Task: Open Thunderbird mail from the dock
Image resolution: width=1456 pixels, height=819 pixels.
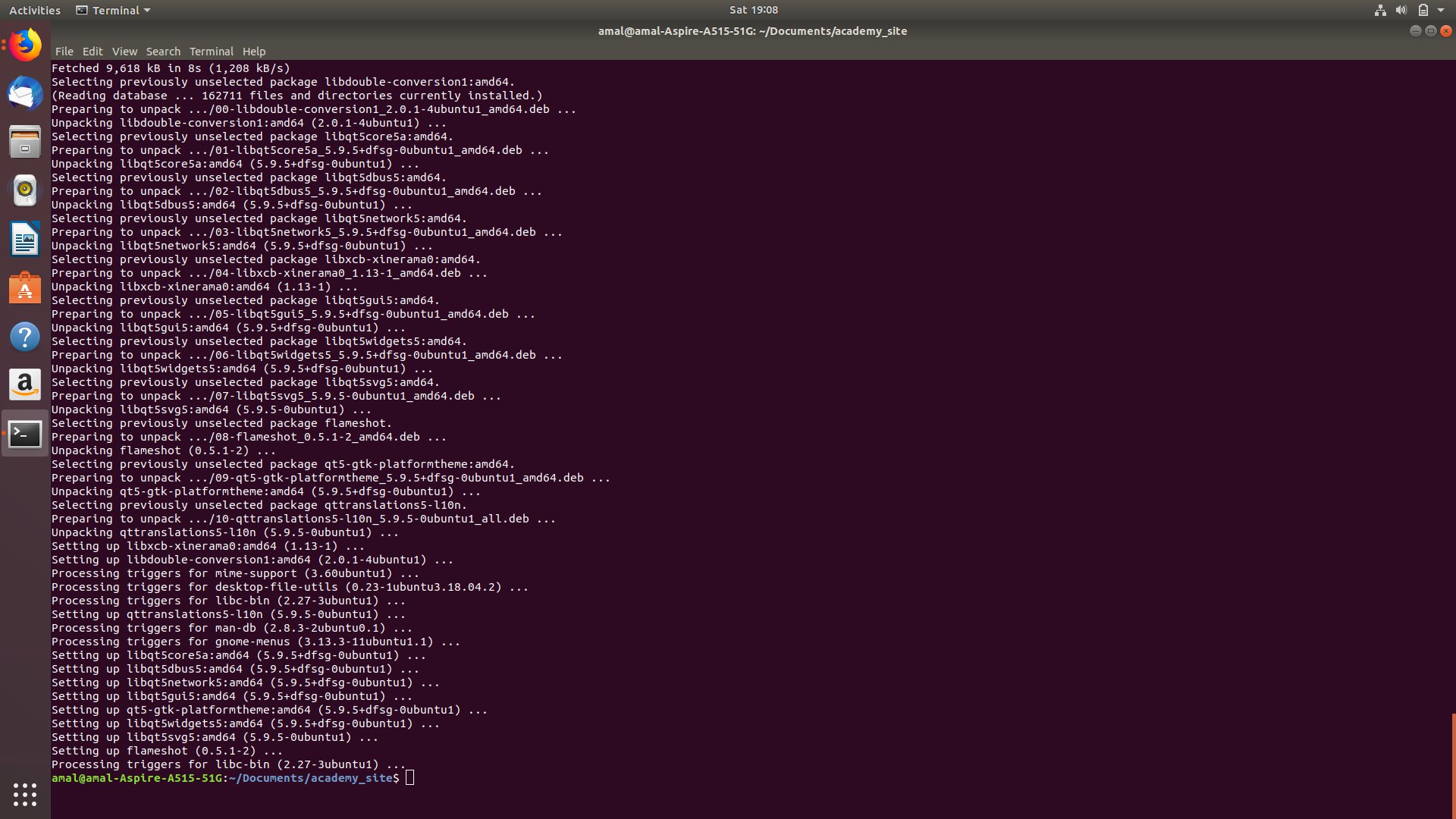Action: coord(25,94)
